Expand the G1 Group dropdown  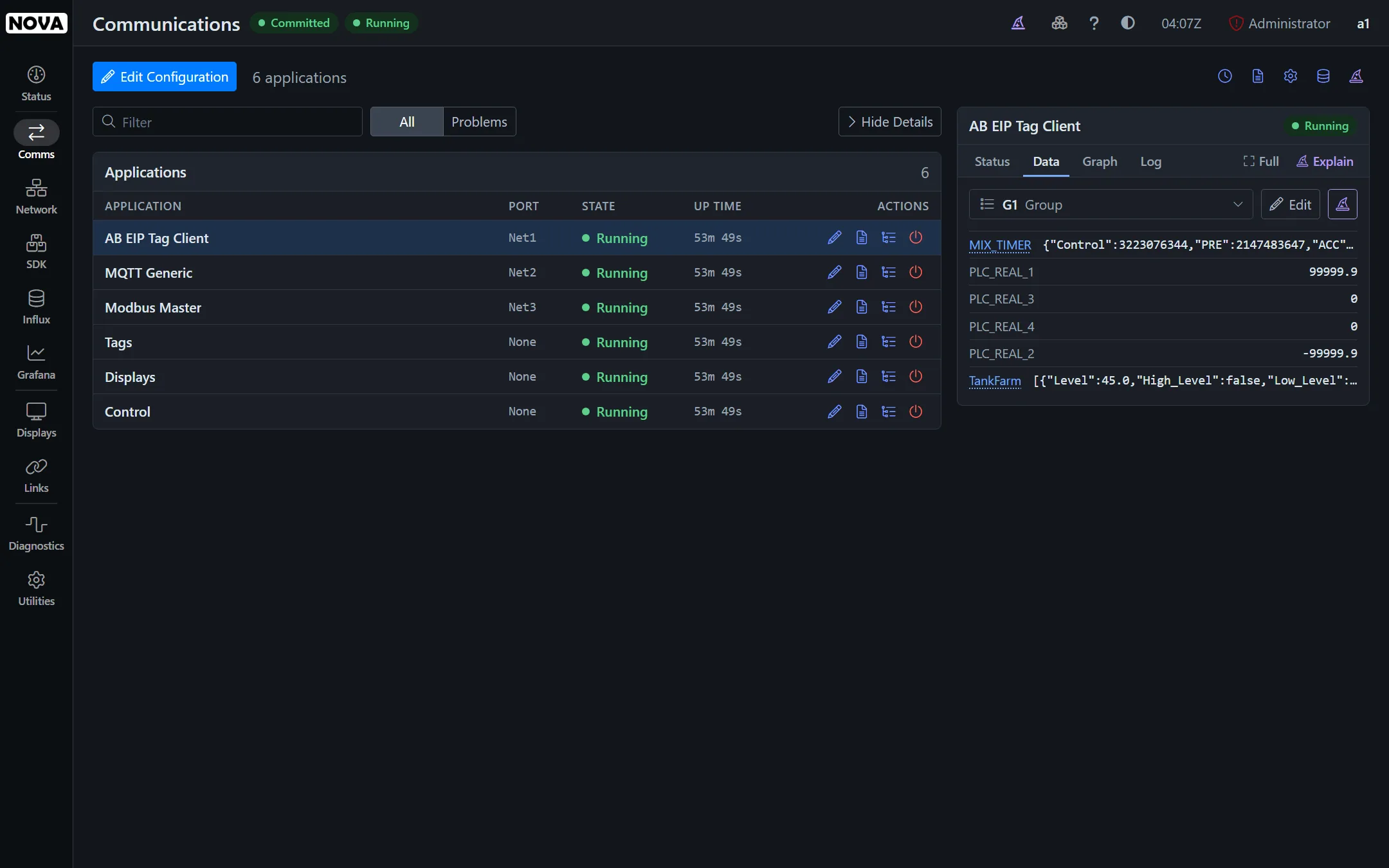1111,204
